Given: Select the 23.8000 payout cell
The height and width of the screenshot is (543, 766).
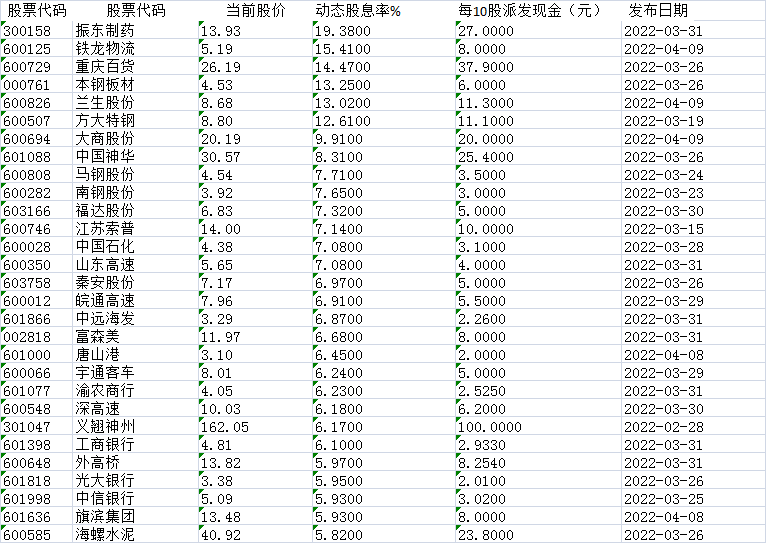Looking at the screenshot, I should click(486, 535).
